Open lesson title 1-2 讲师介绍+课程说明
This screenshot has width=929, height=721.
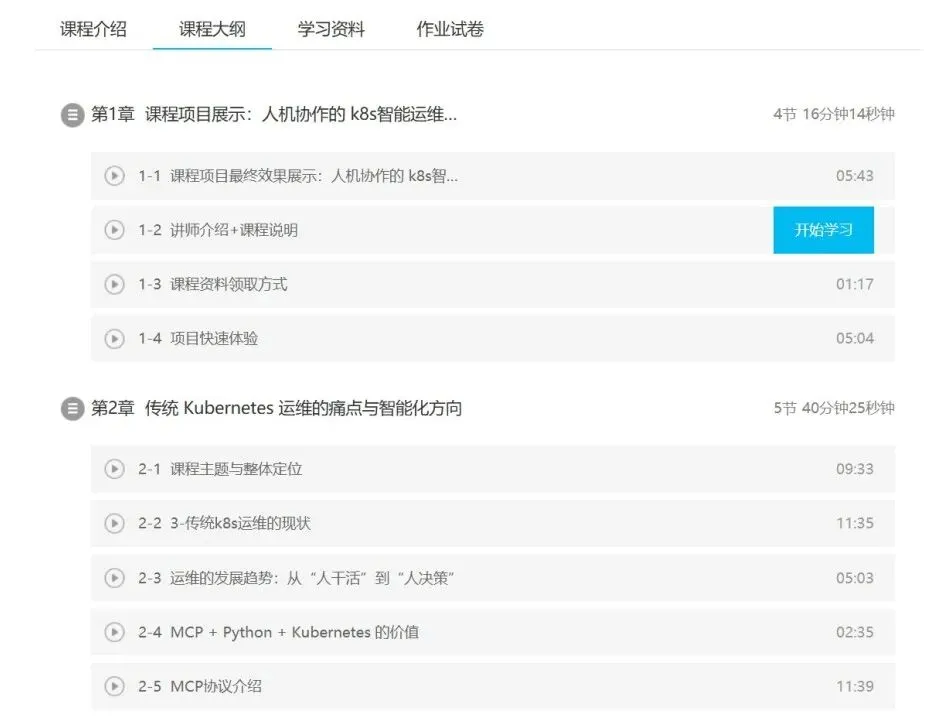coord(218,230)
